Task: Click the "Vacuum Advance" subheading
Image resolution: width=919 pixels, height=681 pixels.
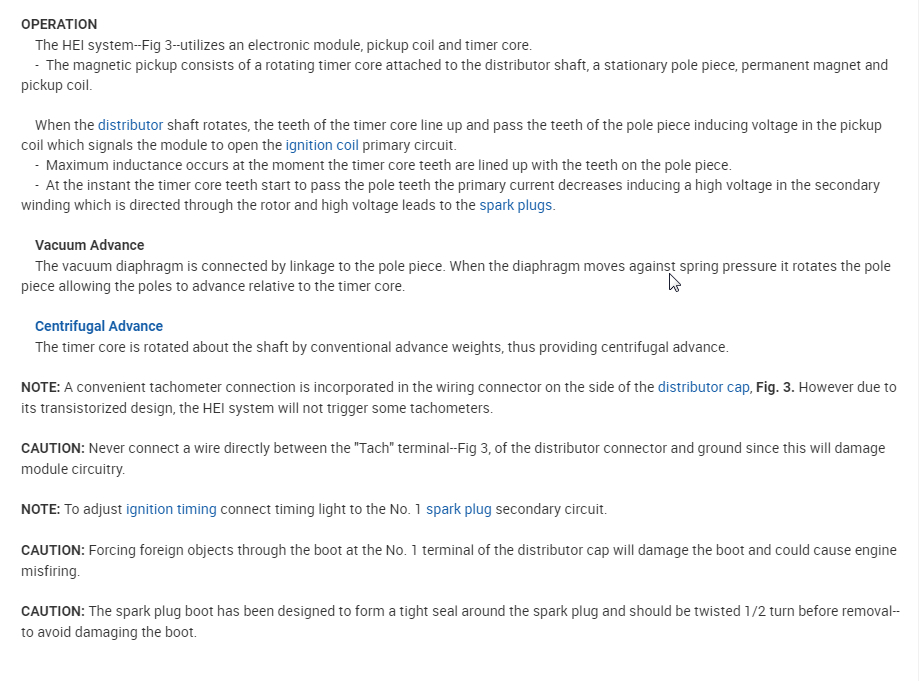Action: tap(89, 245)
